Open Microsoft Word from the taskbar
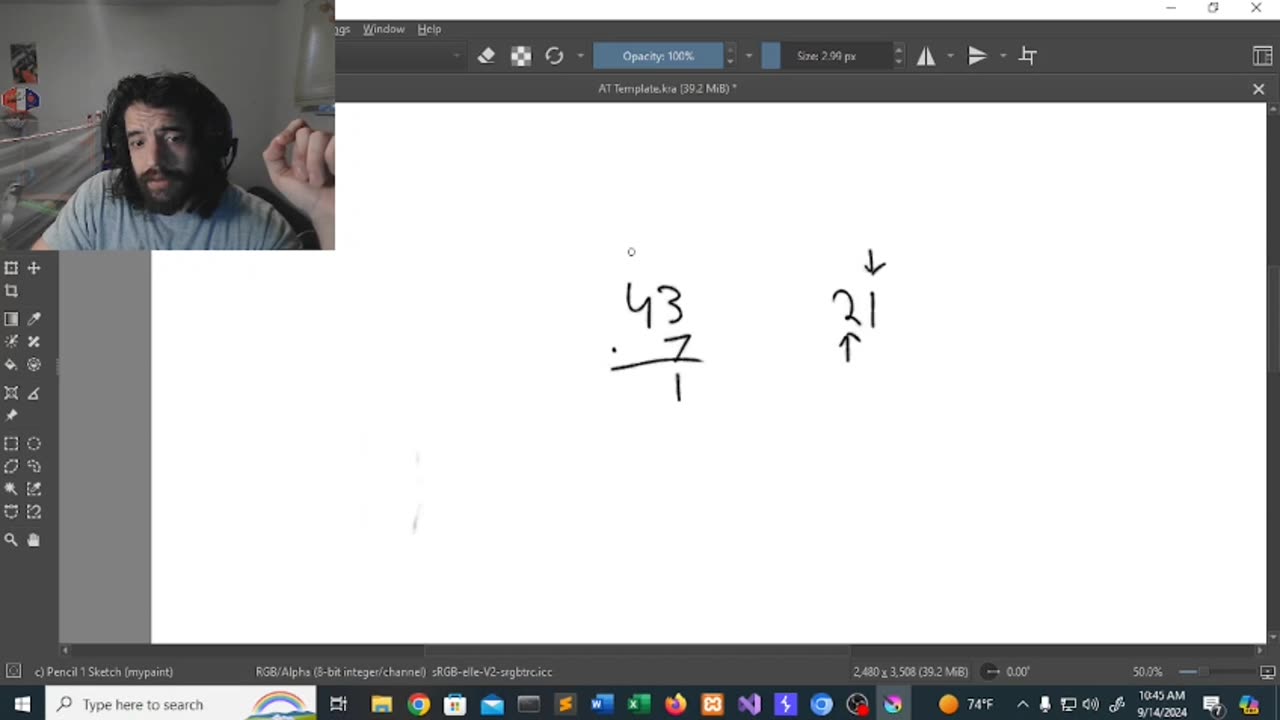 [601, 704]
